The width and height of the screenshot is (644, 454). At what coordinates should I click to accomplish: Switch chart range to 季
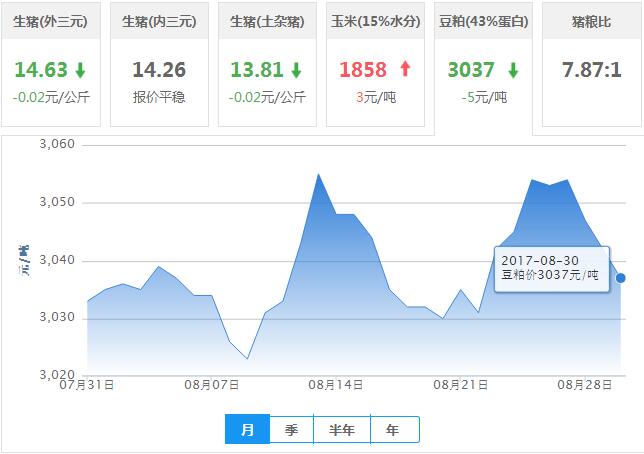pos(292,430)
